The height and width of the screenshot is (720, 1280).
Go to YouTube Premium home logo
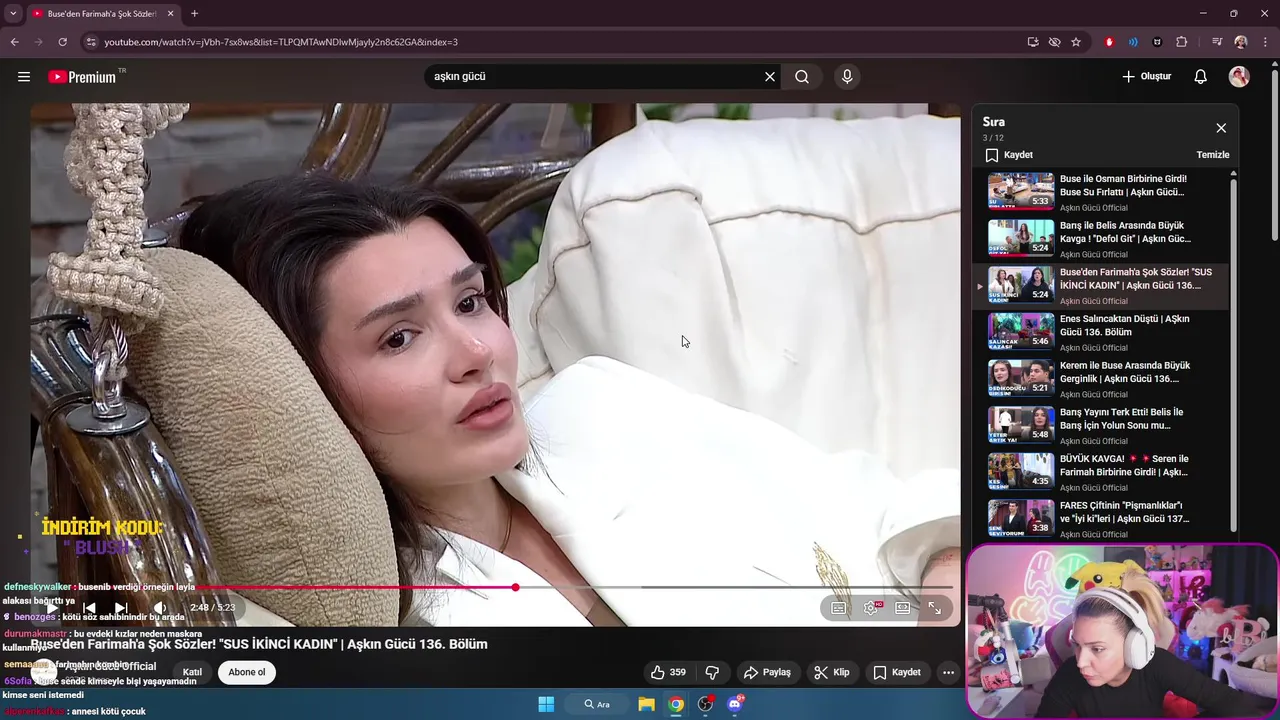(83, 77)
